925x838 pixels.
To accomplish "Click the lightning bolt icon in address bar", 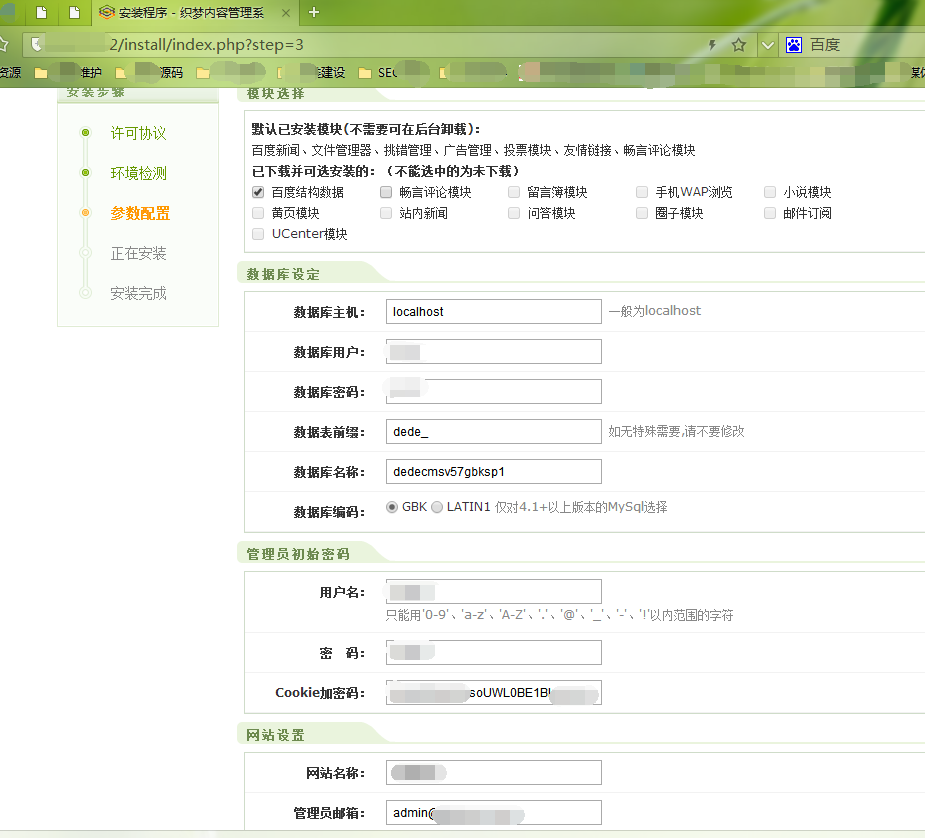I will pyautogui.click(x=712, y=45).
